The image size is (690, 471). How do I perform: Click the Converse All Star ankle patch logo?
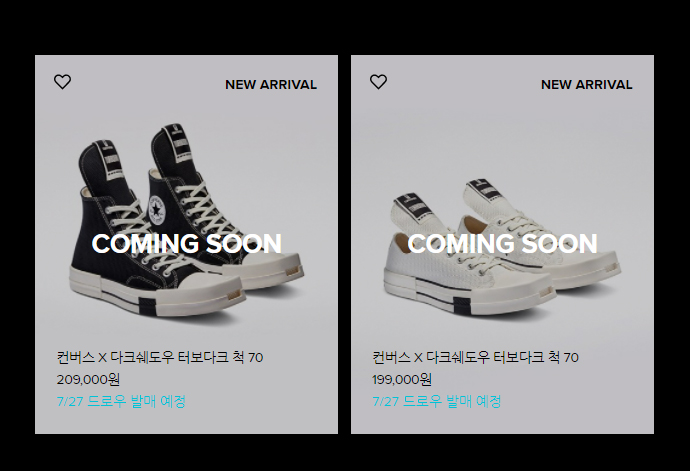pyautogui.click(x=158, y=209)
